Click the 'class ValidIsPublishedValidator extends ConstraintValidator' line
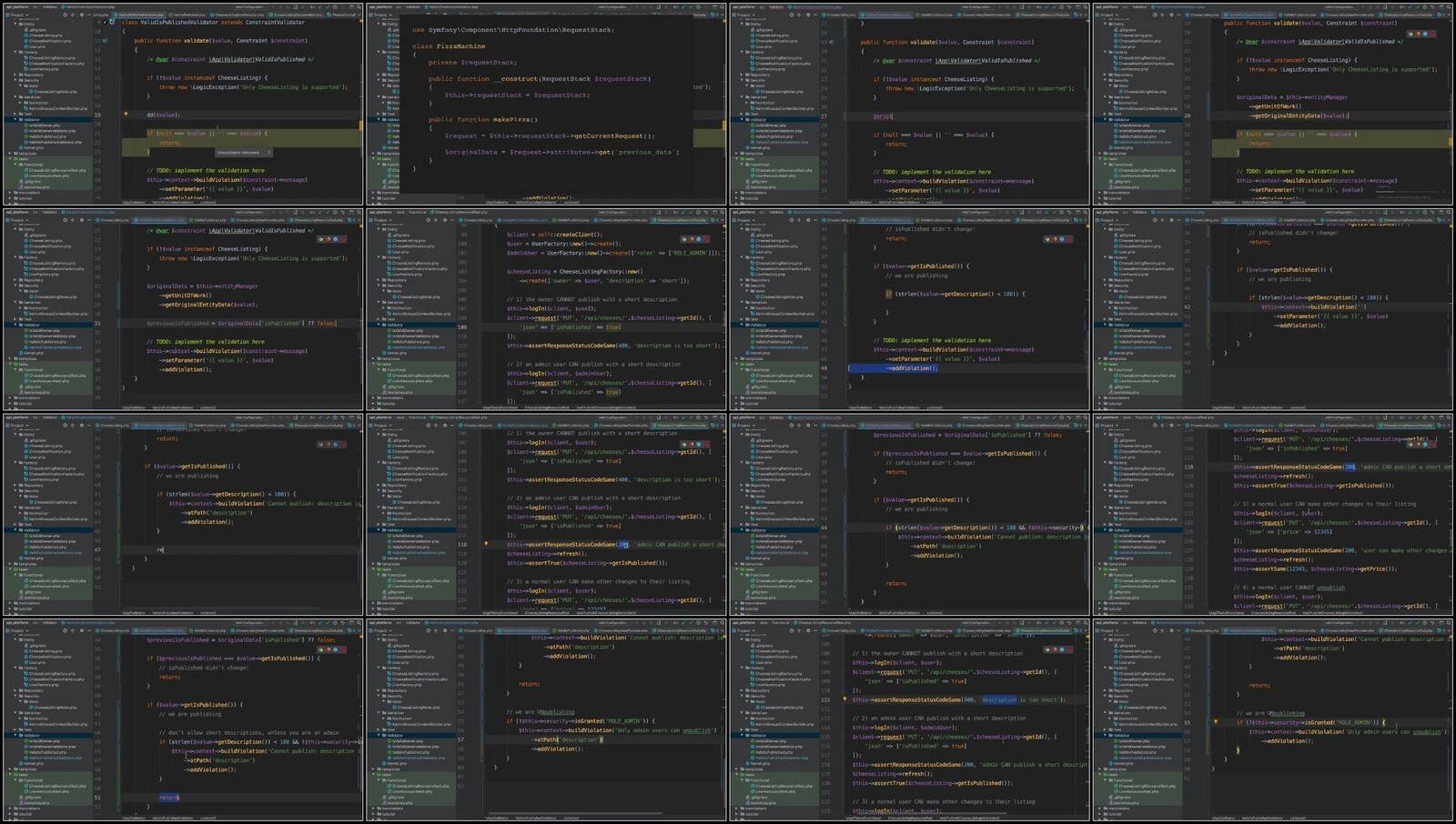Screen dimensions: 1456x824 click(214, 22)
